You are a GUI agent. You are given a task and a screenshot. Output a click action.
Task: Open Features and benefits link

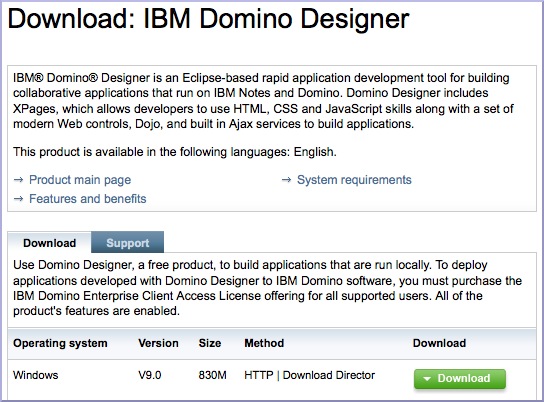click(87, 199)
